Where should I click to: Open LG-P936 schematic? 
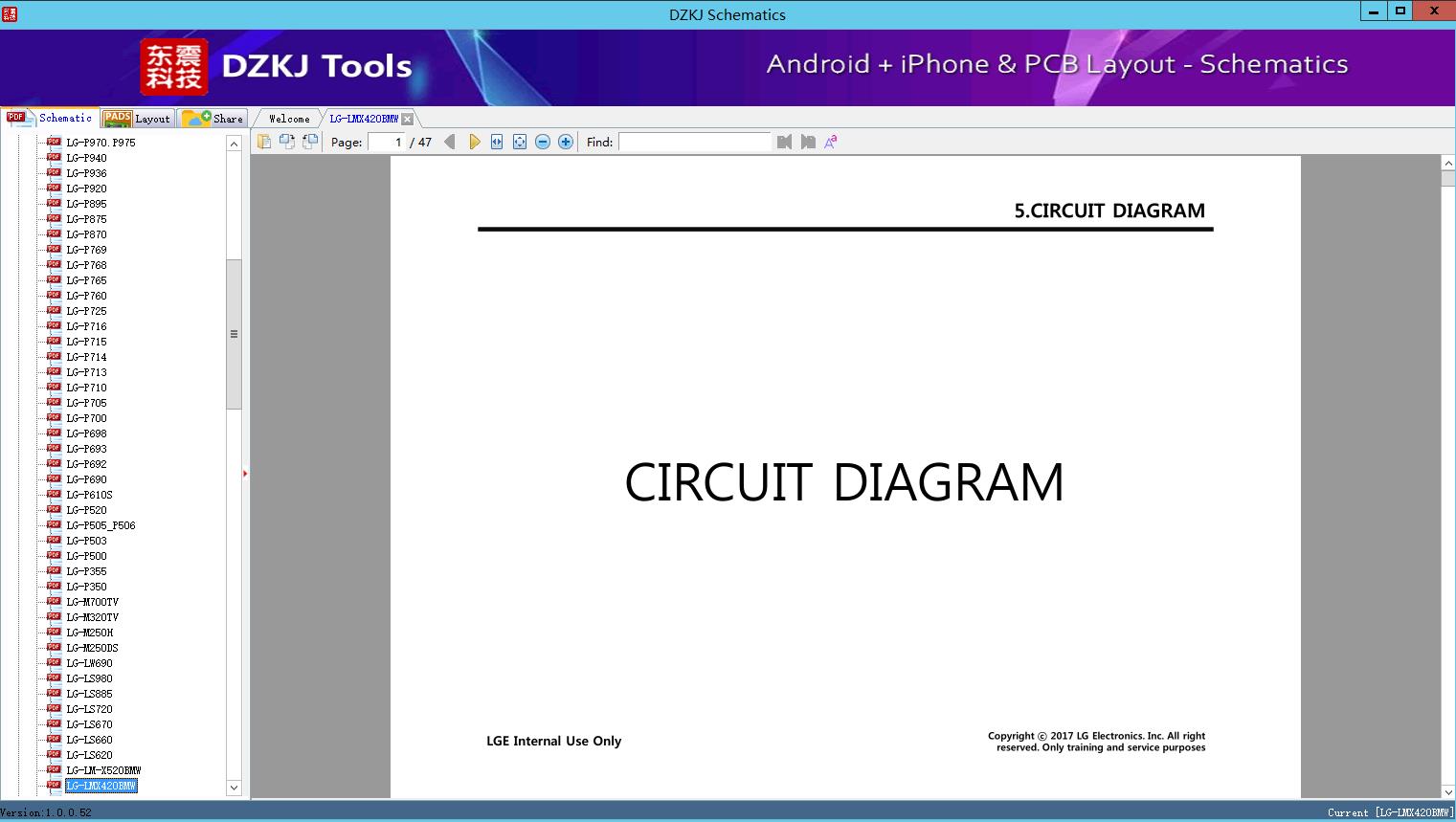click(x=86, y=173)
